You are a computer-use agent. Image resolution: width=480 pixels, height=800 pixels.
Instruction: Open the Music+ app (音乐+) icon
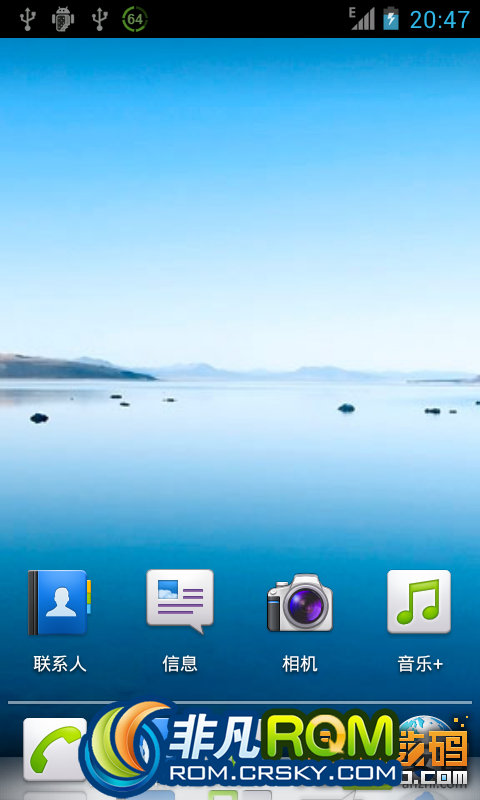[419, 602]
